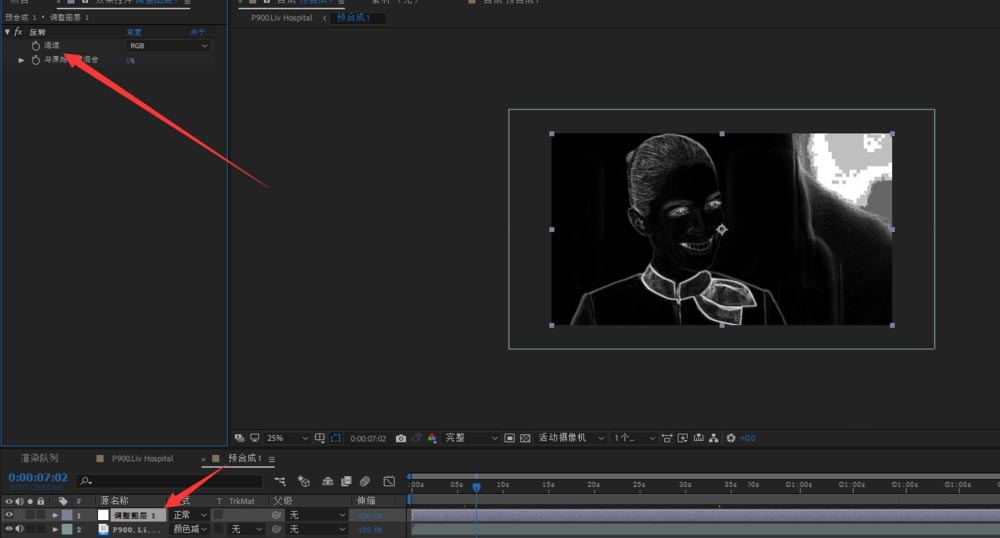Screen dimensions: 1000x538
Task: Expand layer 1 properties triangle in timeline
Action: pos(55,515)
